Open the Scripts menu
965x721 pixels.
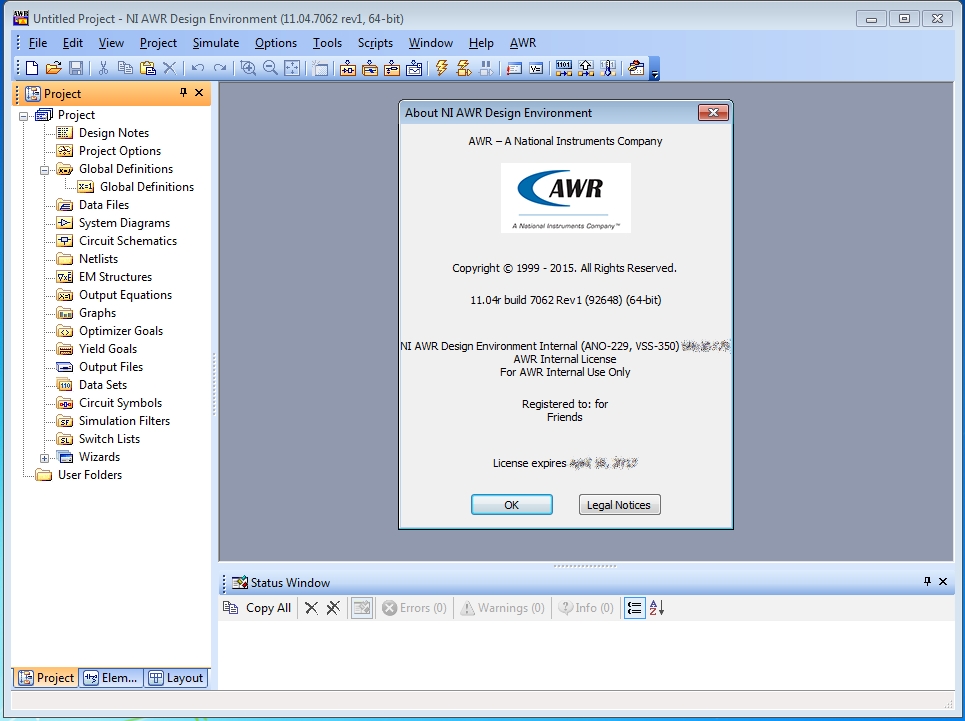pyautogui.click(x=375, y=43)
